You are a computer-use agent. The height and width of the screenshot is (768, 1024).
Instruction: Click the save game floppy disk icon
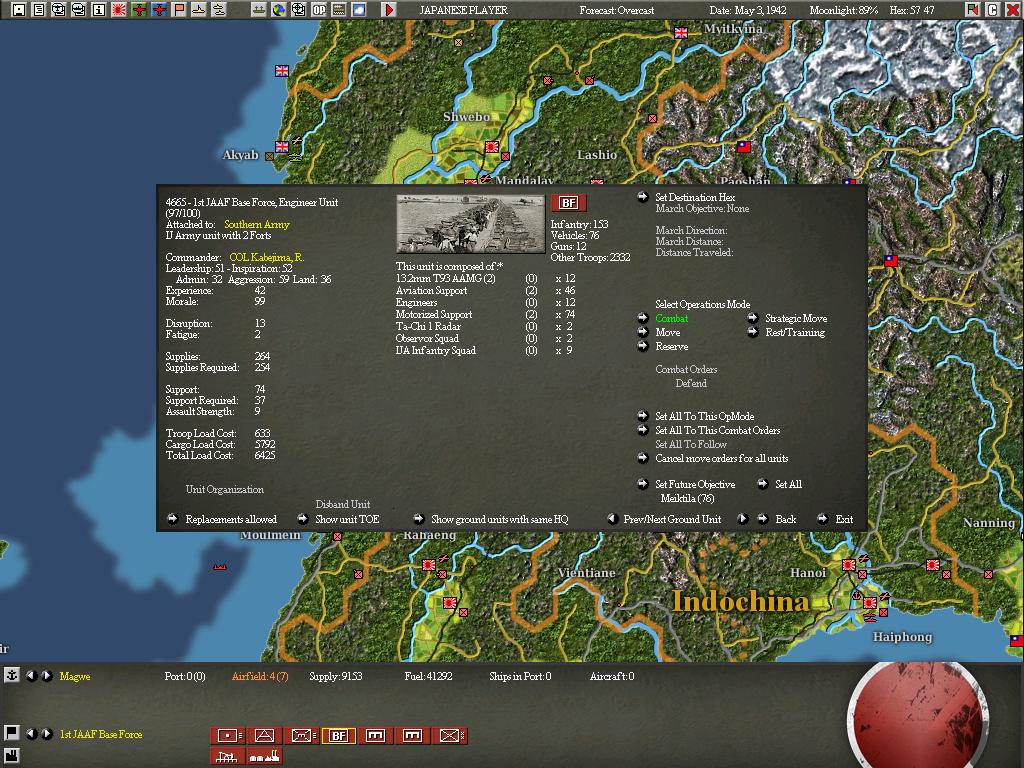(19, 9)
